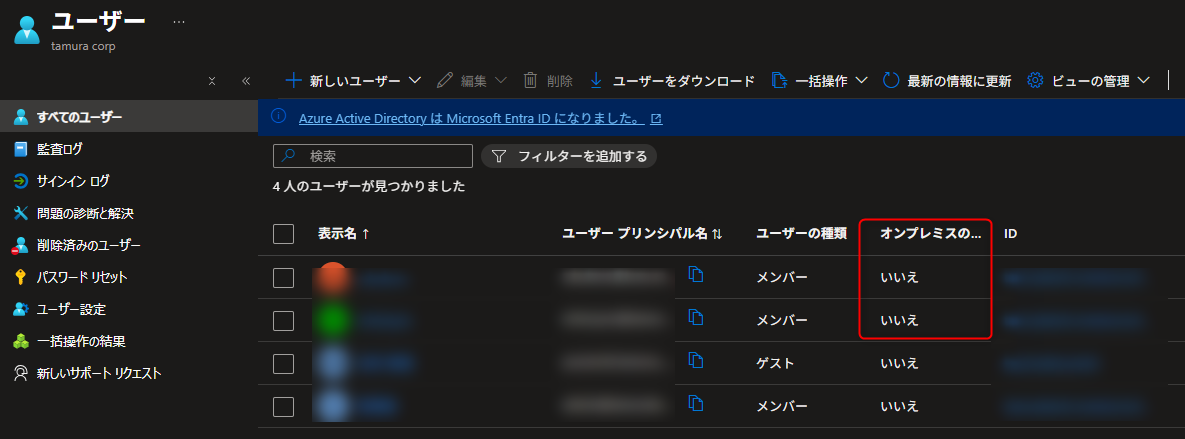Copy principal name in the ゲスト row
The width and height of the screenshot is (1185, 439).
(696, 360)
